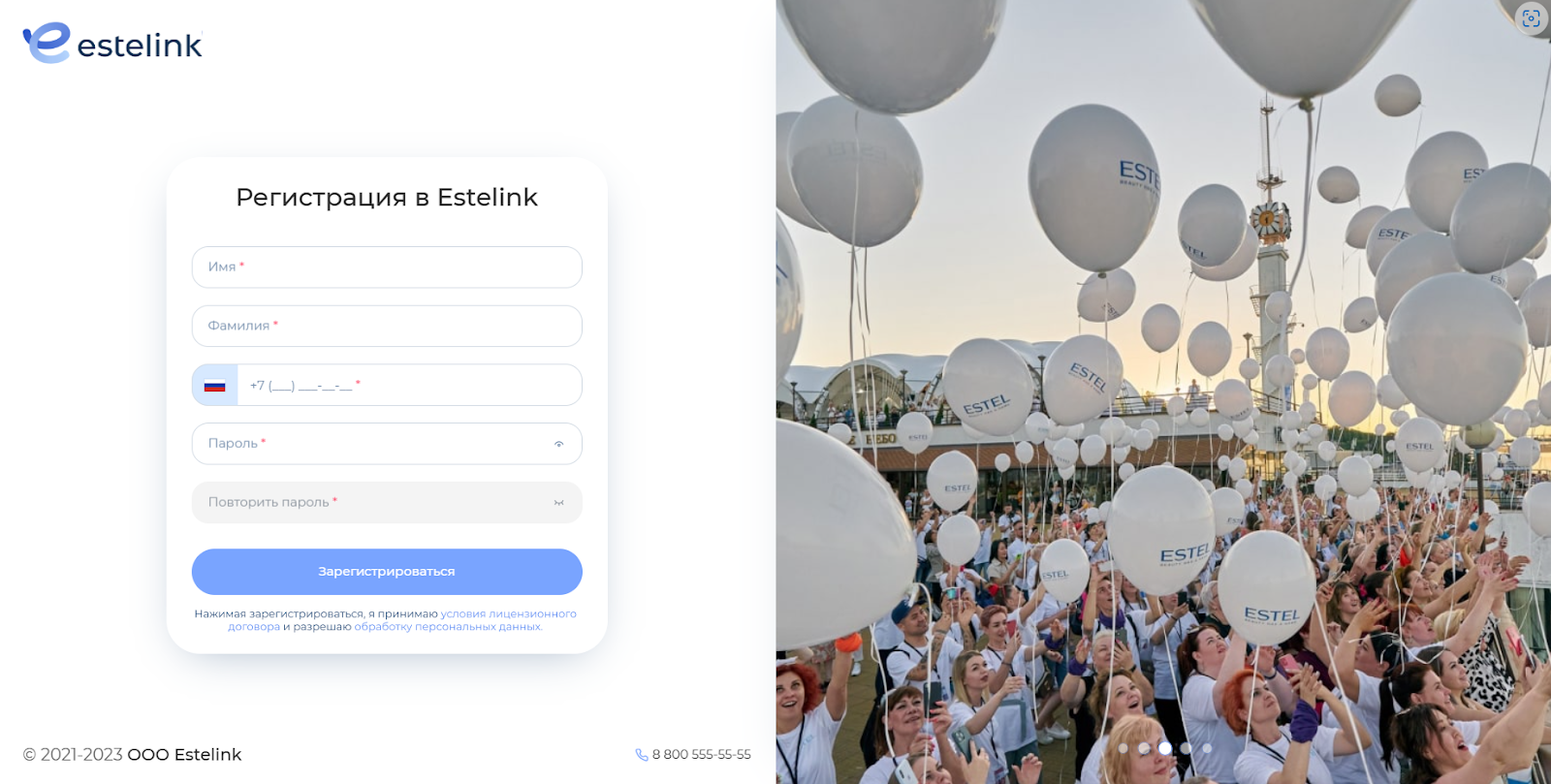Click the image search lens icon
Screen dimensions: 1551x784
[1531, 18]
